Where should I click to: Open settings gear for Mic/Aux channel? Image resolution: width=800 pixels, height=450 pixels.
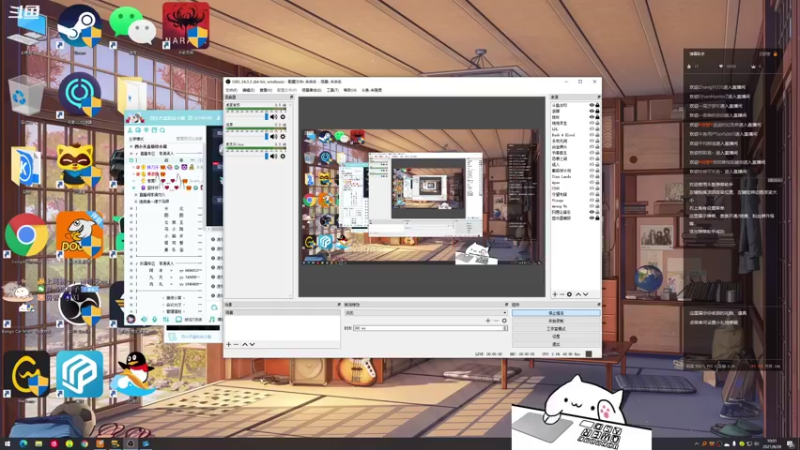(x=283, y=156)
